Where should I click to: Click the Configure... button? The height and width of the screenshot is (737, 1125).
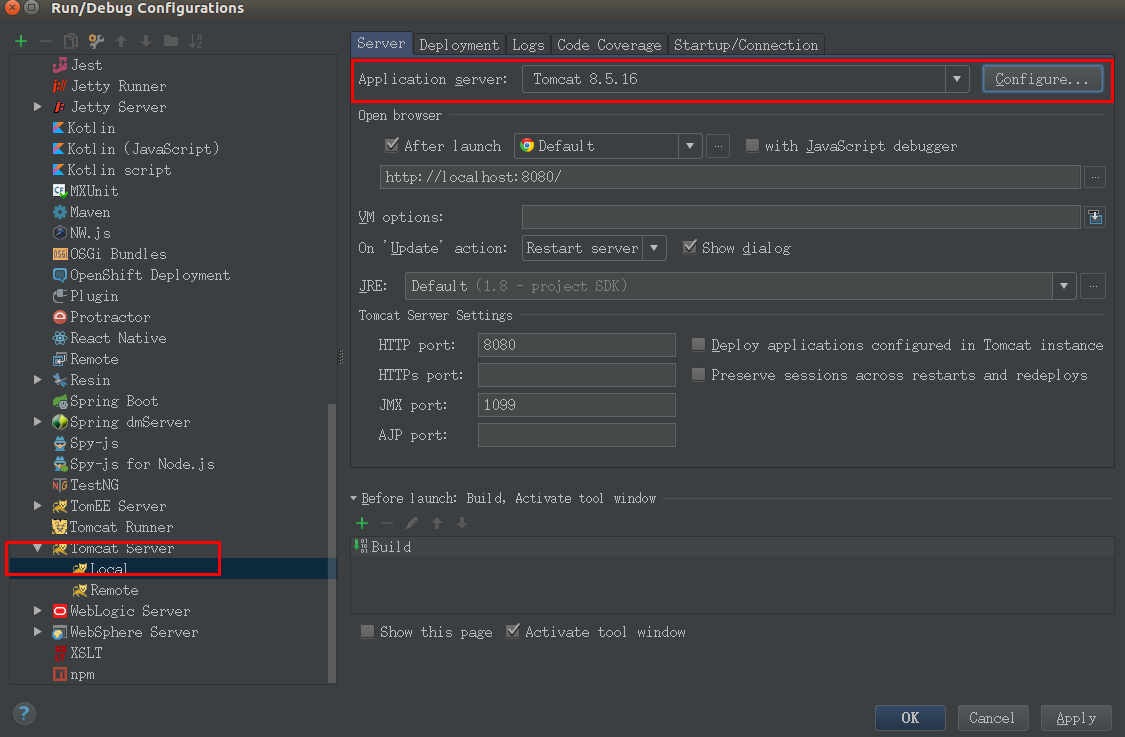tap(1042, 79)
